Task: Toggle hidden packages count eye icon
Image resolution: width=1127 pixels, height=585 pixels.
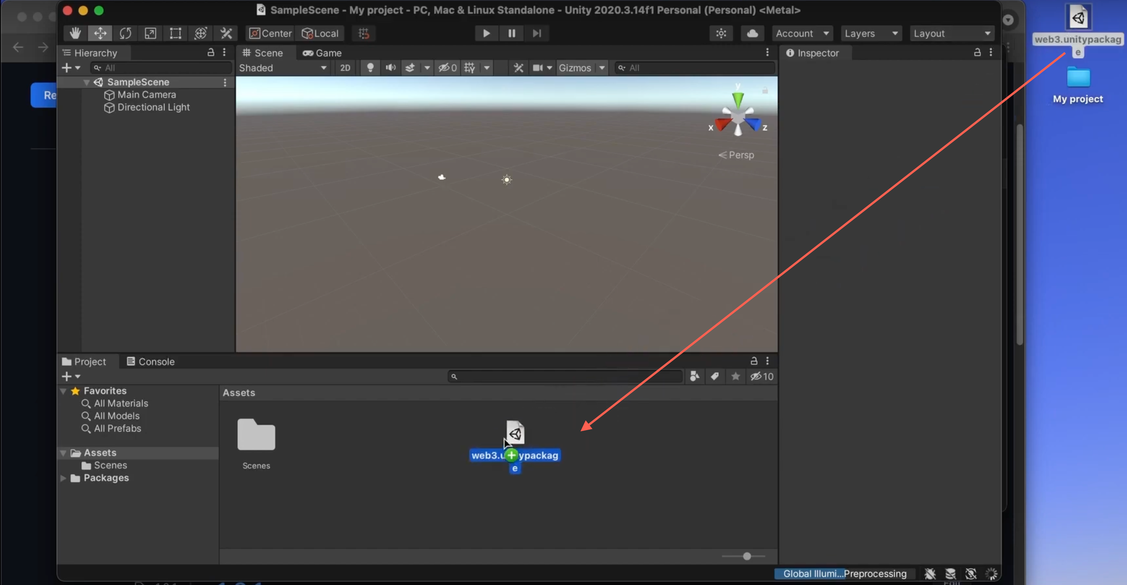Action: click(x=762, y=376)
